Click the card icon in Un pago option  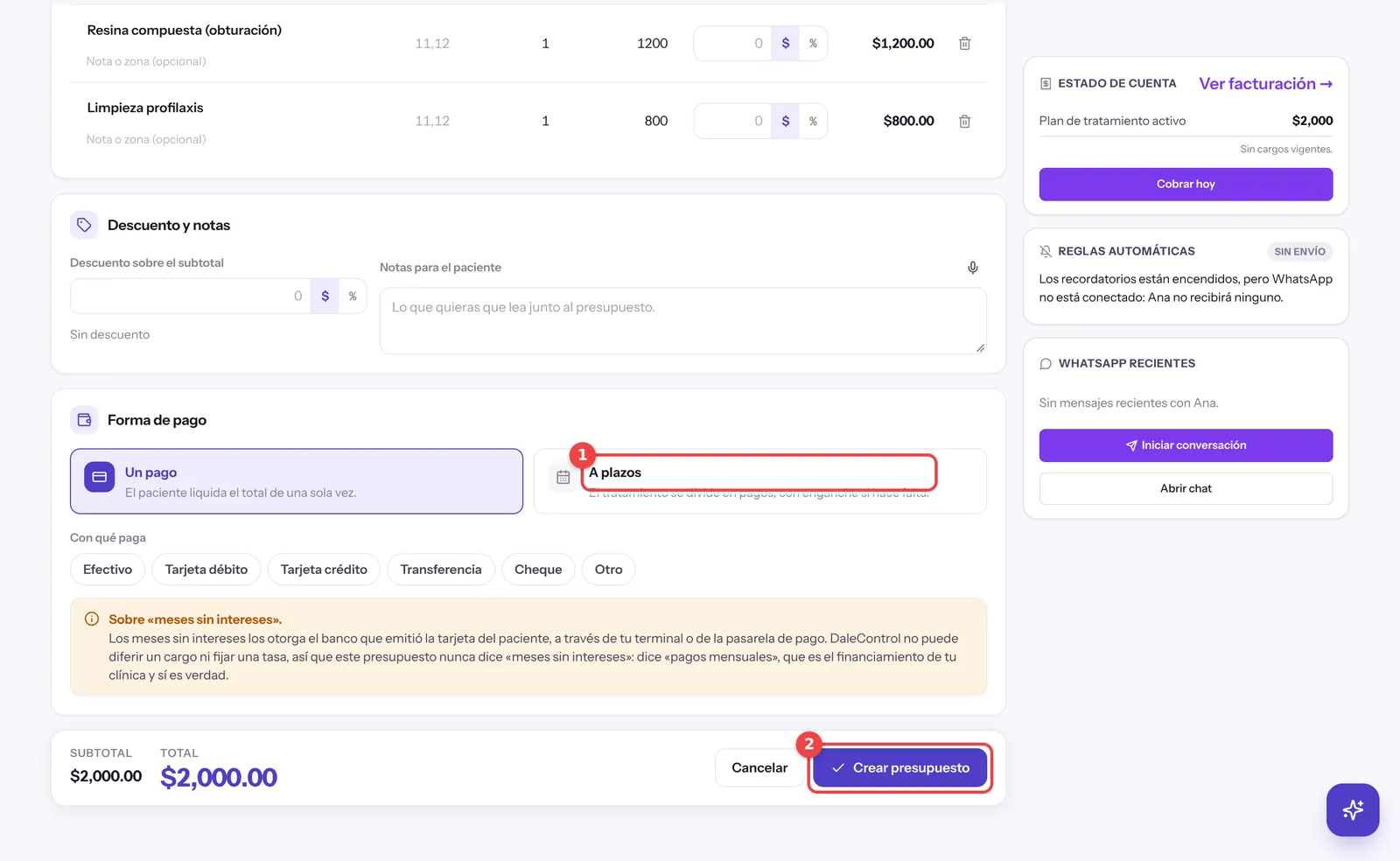click(99, 477)
